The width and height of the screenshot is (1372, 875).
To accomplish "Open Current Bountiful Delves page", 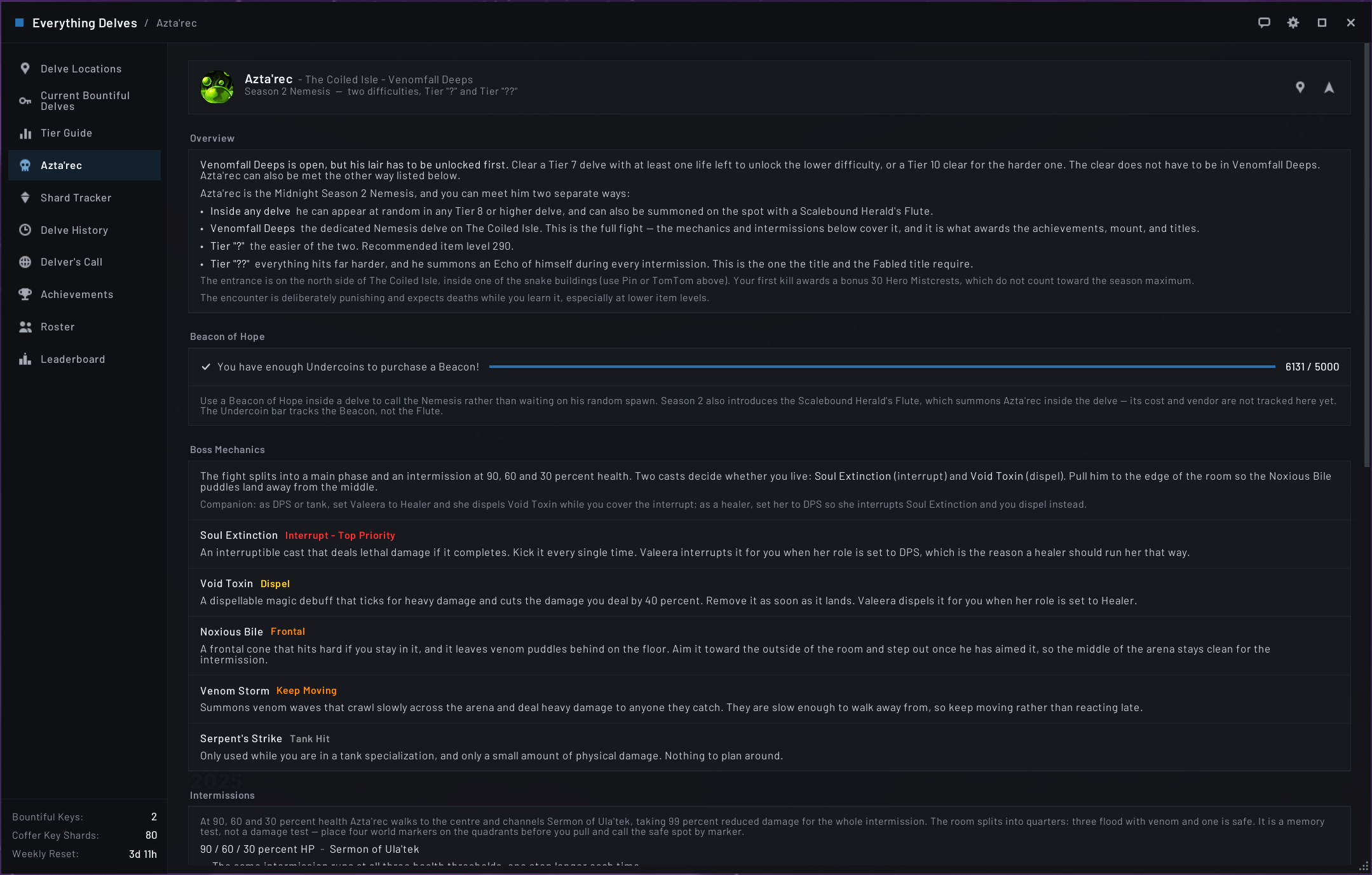I will click(85, 101).
